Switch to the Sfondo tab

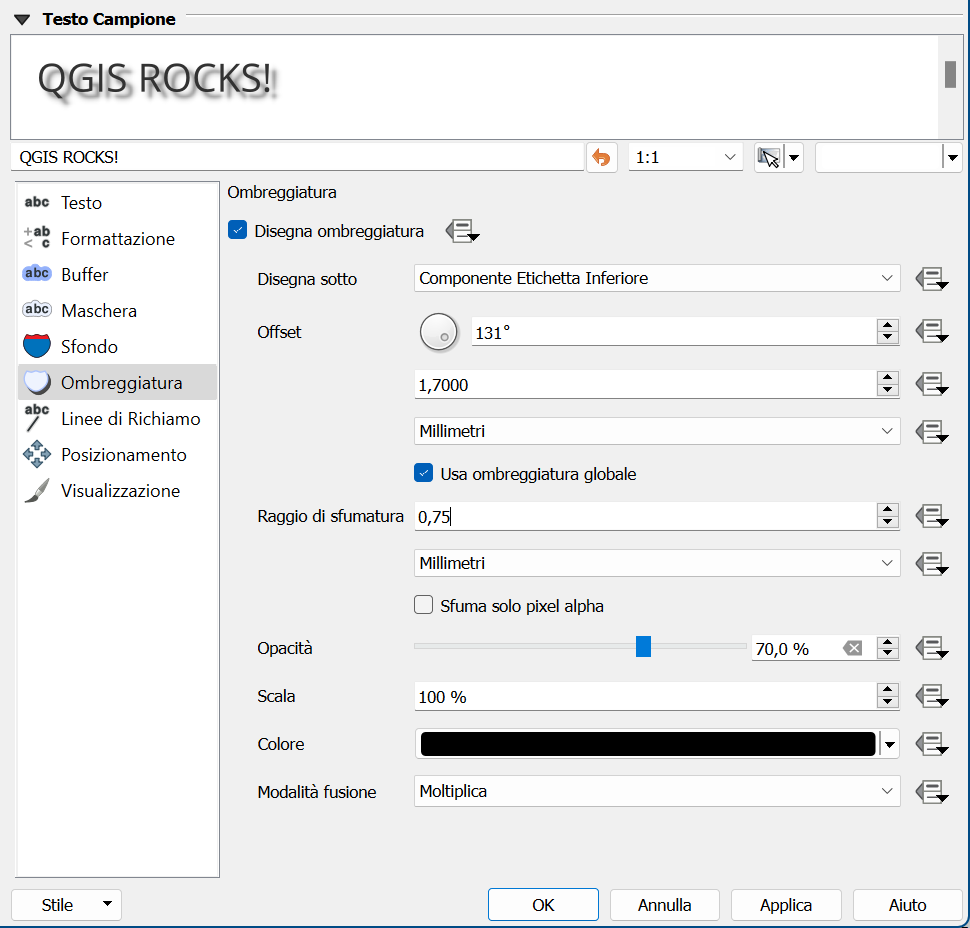[x=118, y=346]
